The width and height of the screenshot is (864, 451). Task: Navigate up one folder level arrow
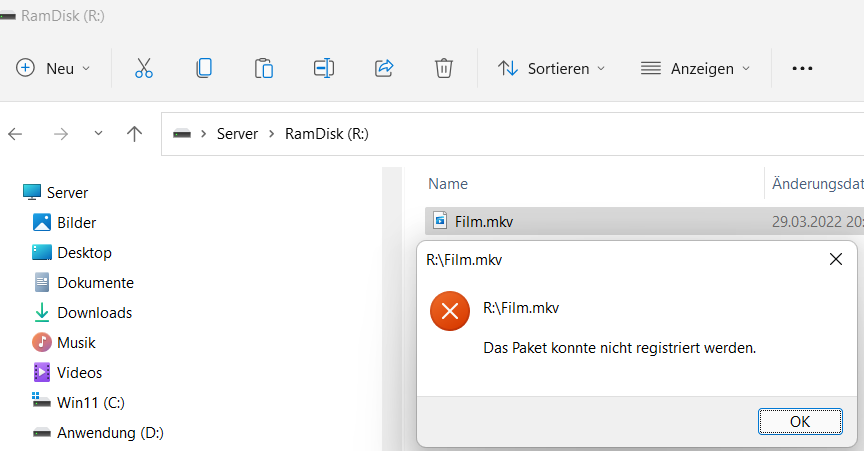click(135, 134)
